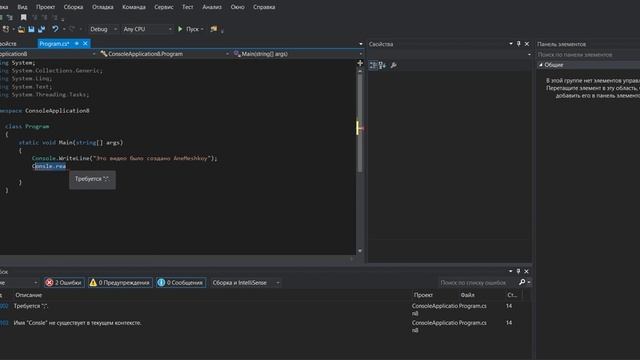This screenshot has height=360, width=640.
Task: Open the Сервис menu
Action: coord(164,7)
